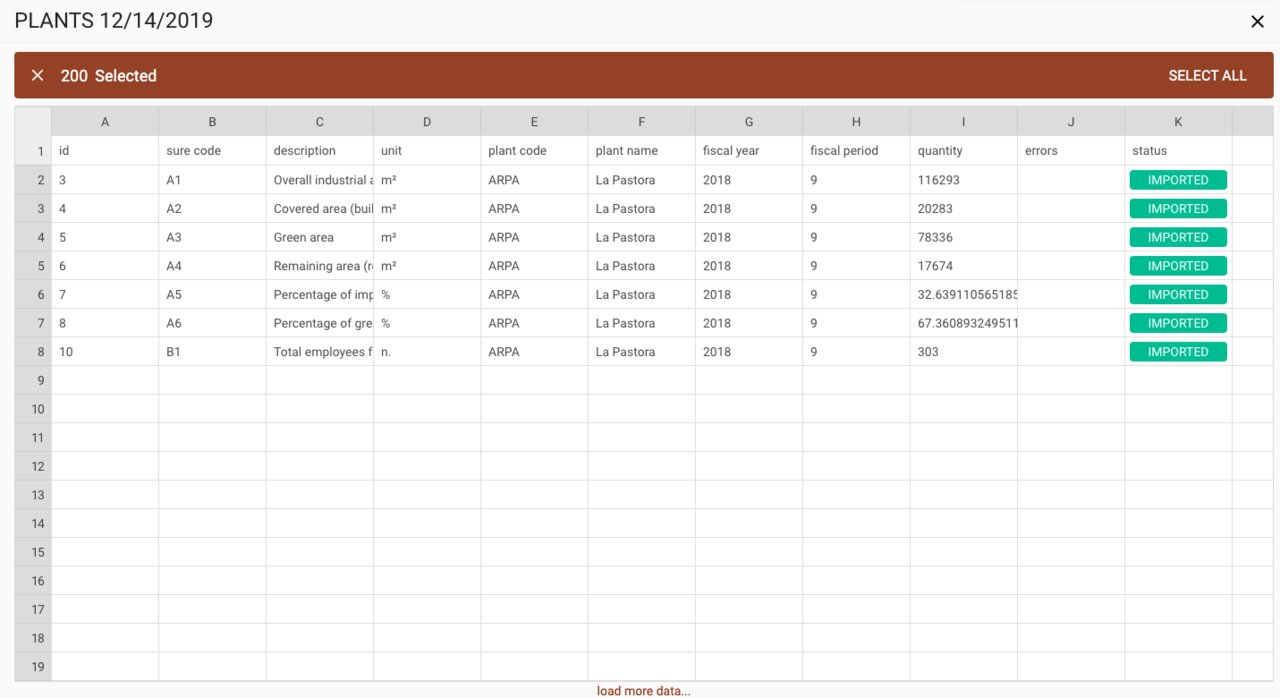Viewport: 1280px width, 698px height.
Task: Click the load more data link
Action: click(643, 691)
